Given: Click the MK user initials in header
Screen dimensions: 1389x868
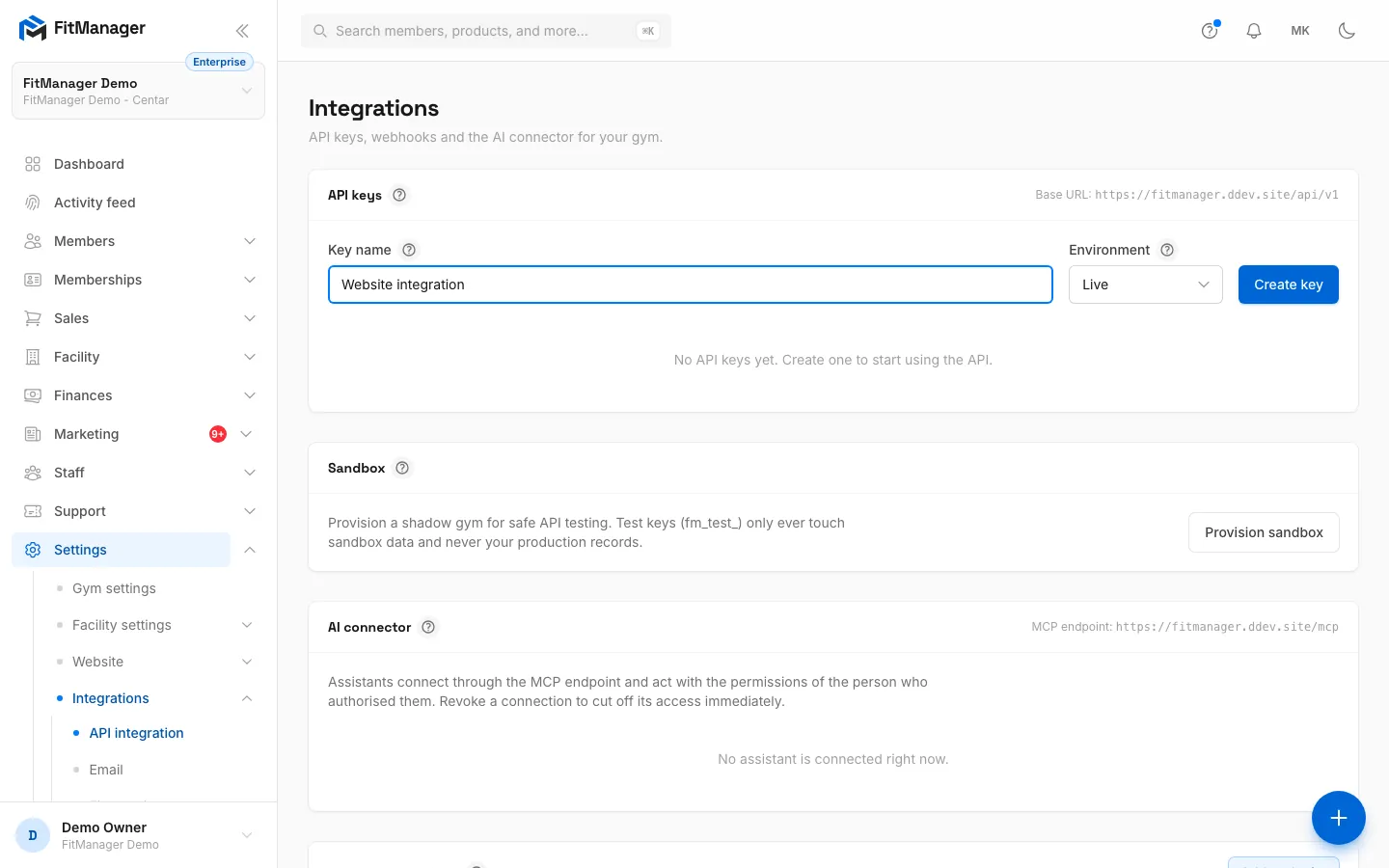Looking at the screenshot, I should (x=1300, y=31).
